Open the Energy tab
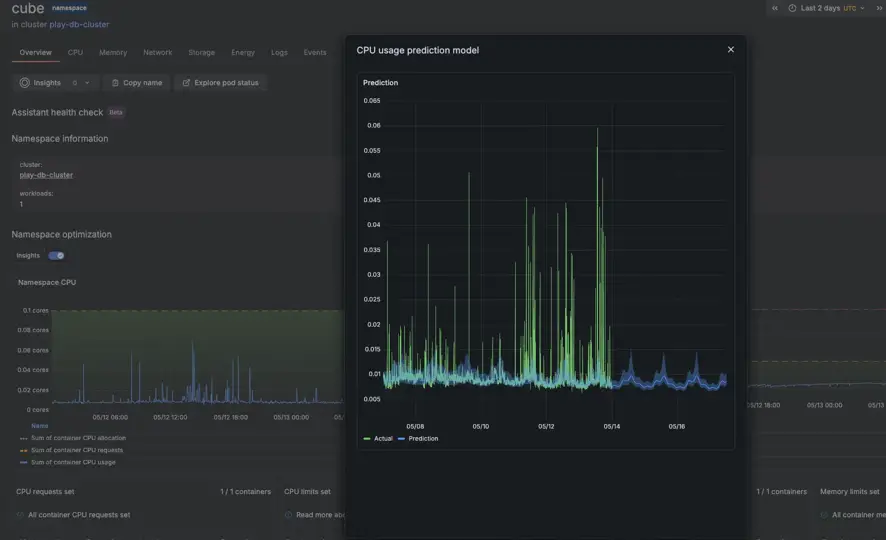Image resolution: width=886 pixels, height=540 pixels. pos(243,53)
